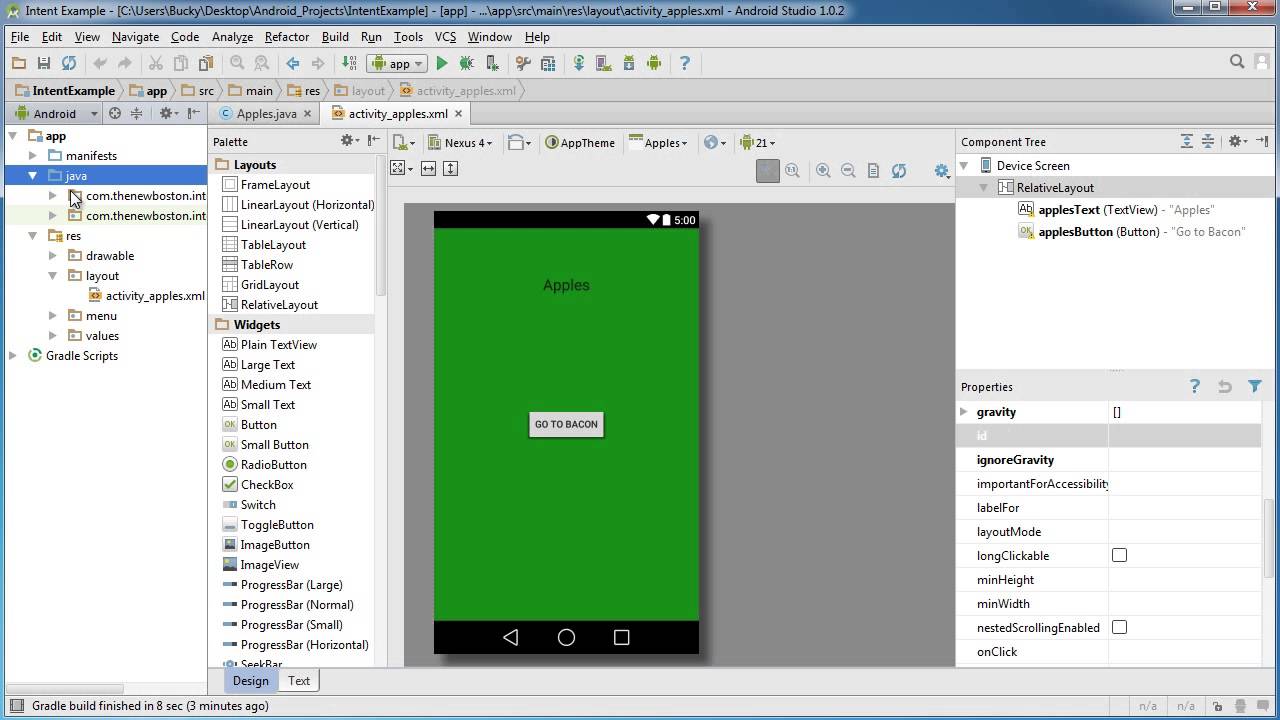Viewport: 1280px width, 720px height.
Task: Close the activity_apples.xml tab
Action: click(459, 114)
